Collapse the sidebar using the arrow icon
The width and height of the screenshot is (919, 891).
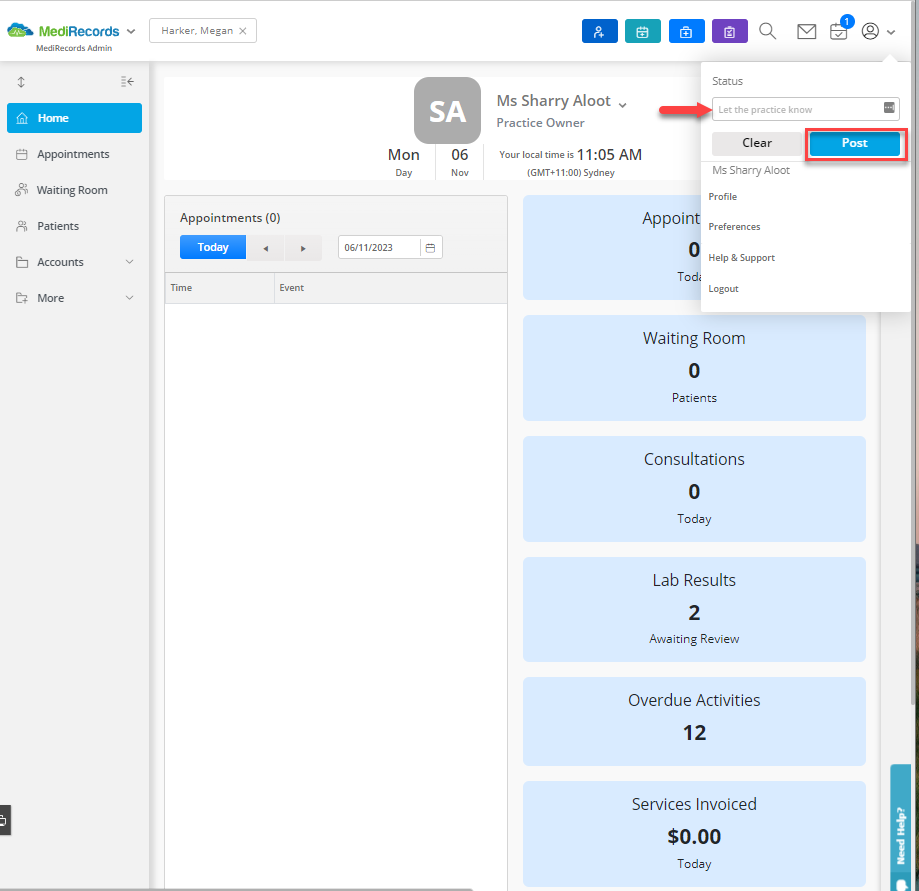127,81
